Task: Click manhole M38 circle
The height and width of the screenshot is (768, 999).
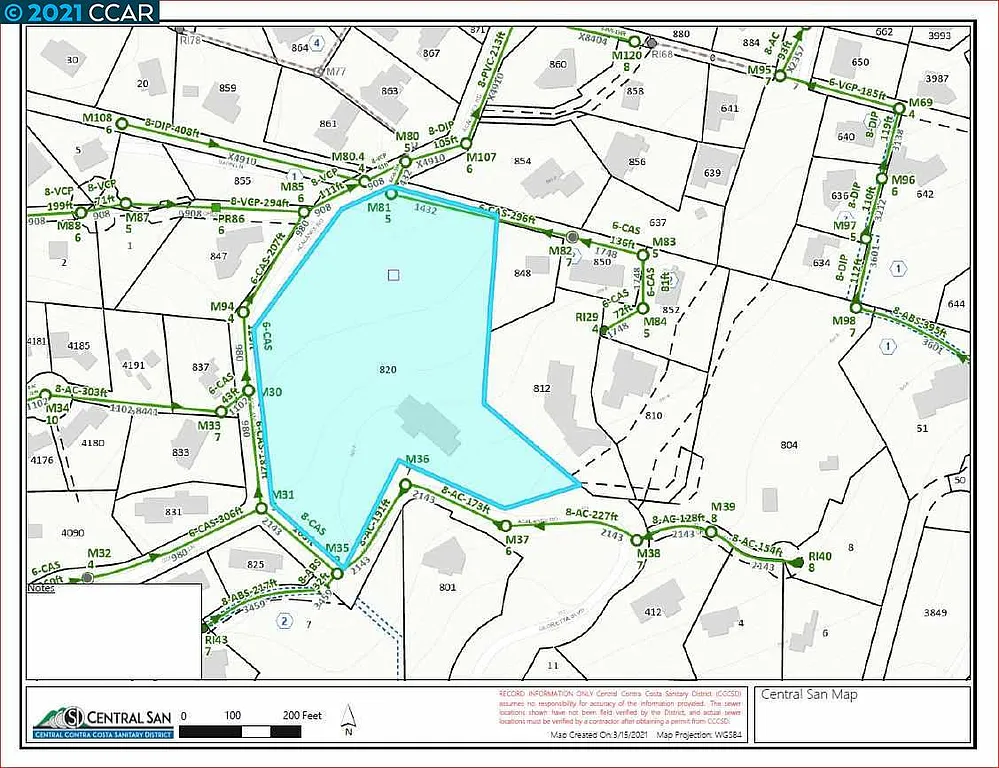Action: point(642,540)
